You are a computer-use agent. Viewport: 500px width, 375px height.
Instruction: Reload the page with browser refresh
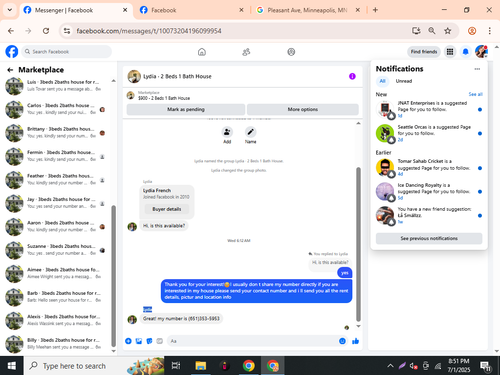pos(46,31)
